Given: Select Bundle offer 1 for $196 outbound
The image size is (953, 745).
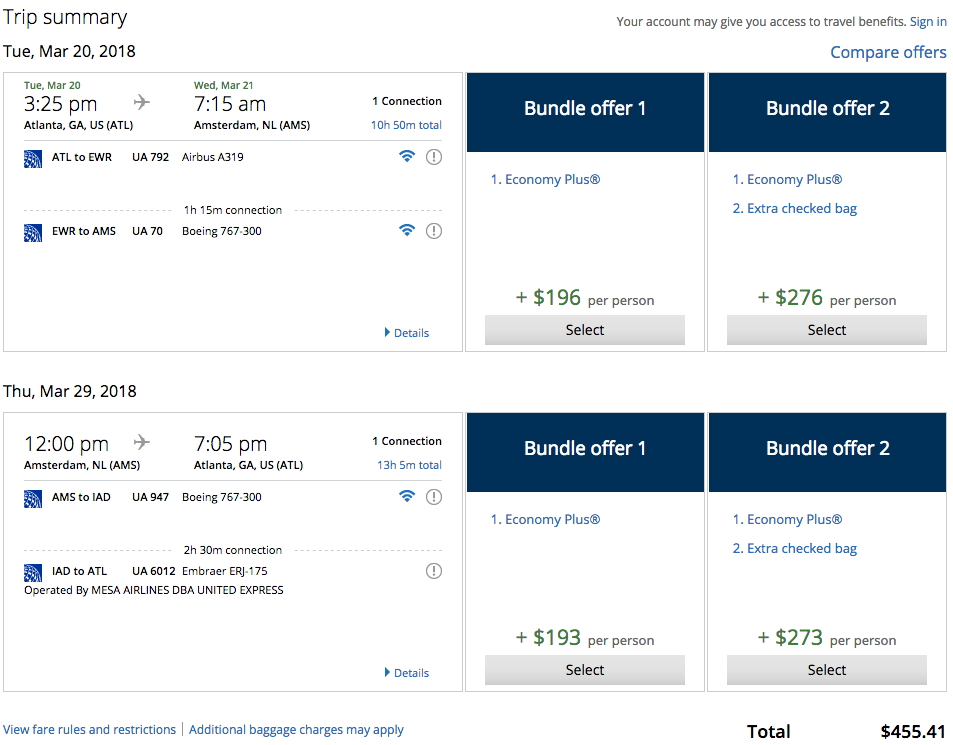Looking at the screenshot, I should (585, 330).
